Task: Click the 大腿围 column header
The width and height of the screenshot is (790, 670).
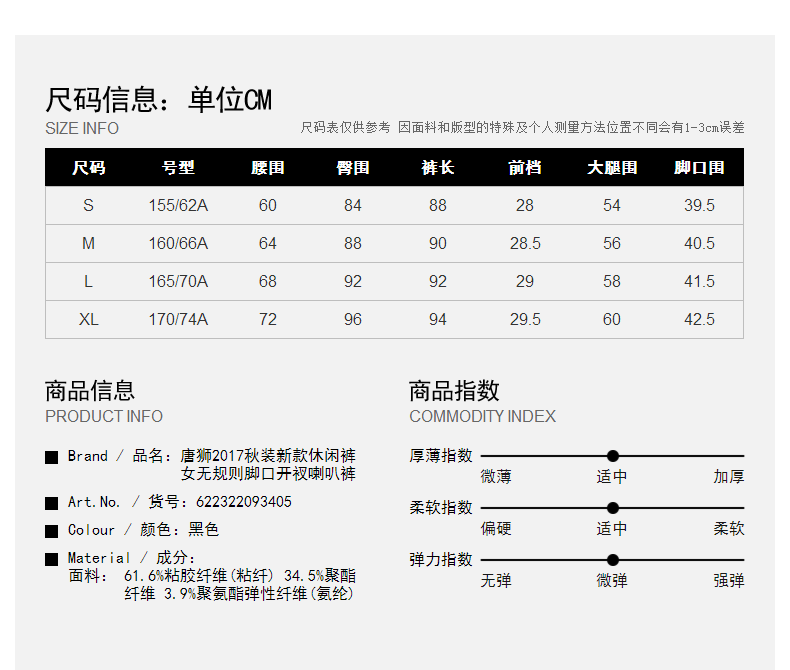Action: [x=612, y=168]
